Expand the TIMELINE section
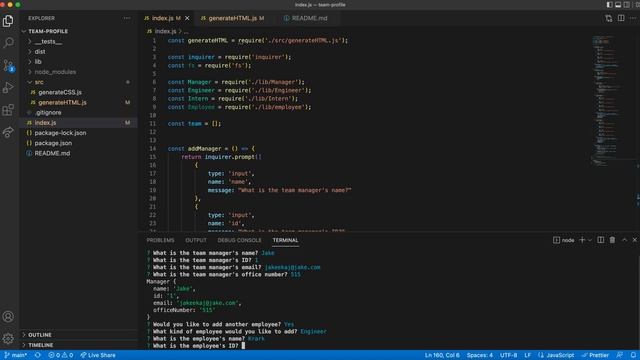Viewport: 640px width, 360px height. pyautogui.click(x=40, y=345)
